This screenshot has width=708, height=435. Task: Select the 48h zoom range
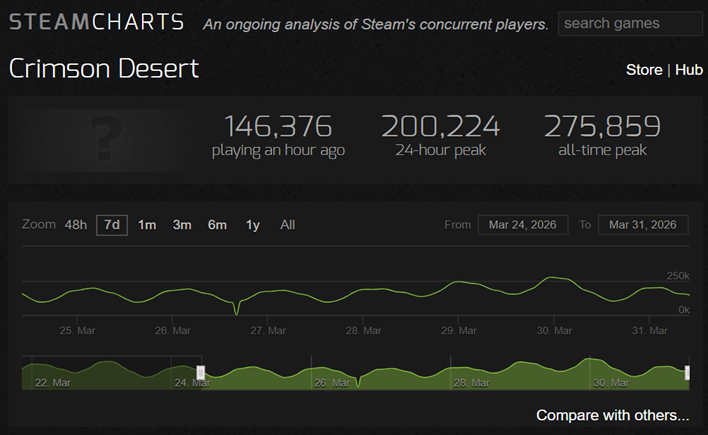coord(76,225)
